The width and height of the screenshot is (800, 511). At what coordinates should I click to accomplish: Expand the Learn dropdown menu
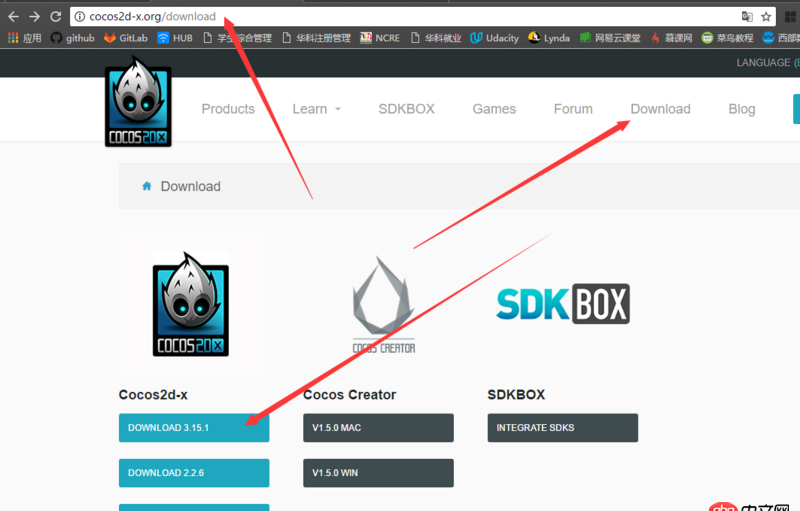(316, 109)
